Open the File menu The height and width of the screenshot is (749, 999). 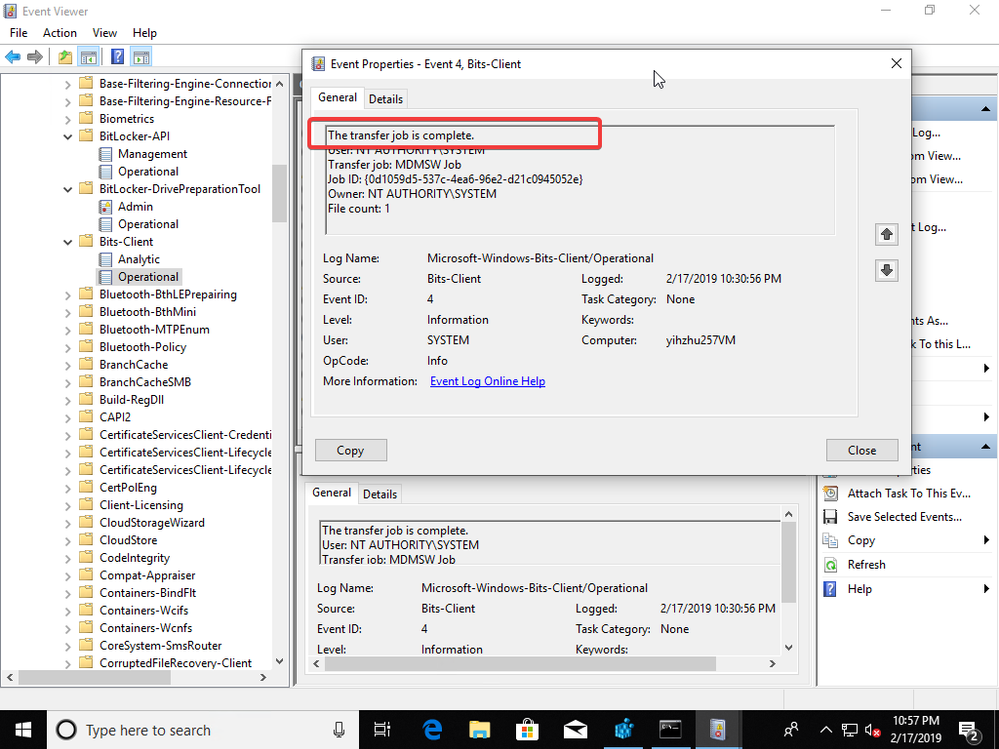[x=18, y=33]
